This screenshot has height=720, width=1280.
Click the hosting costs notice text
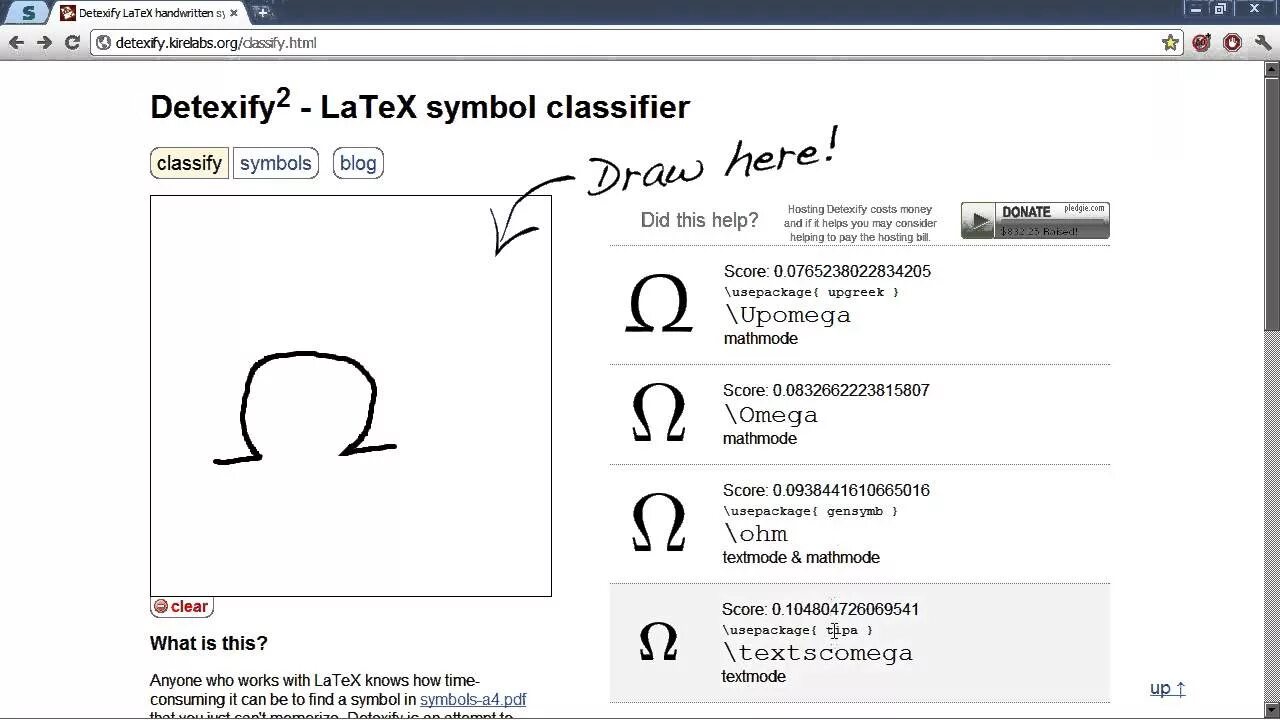[860, 223]
